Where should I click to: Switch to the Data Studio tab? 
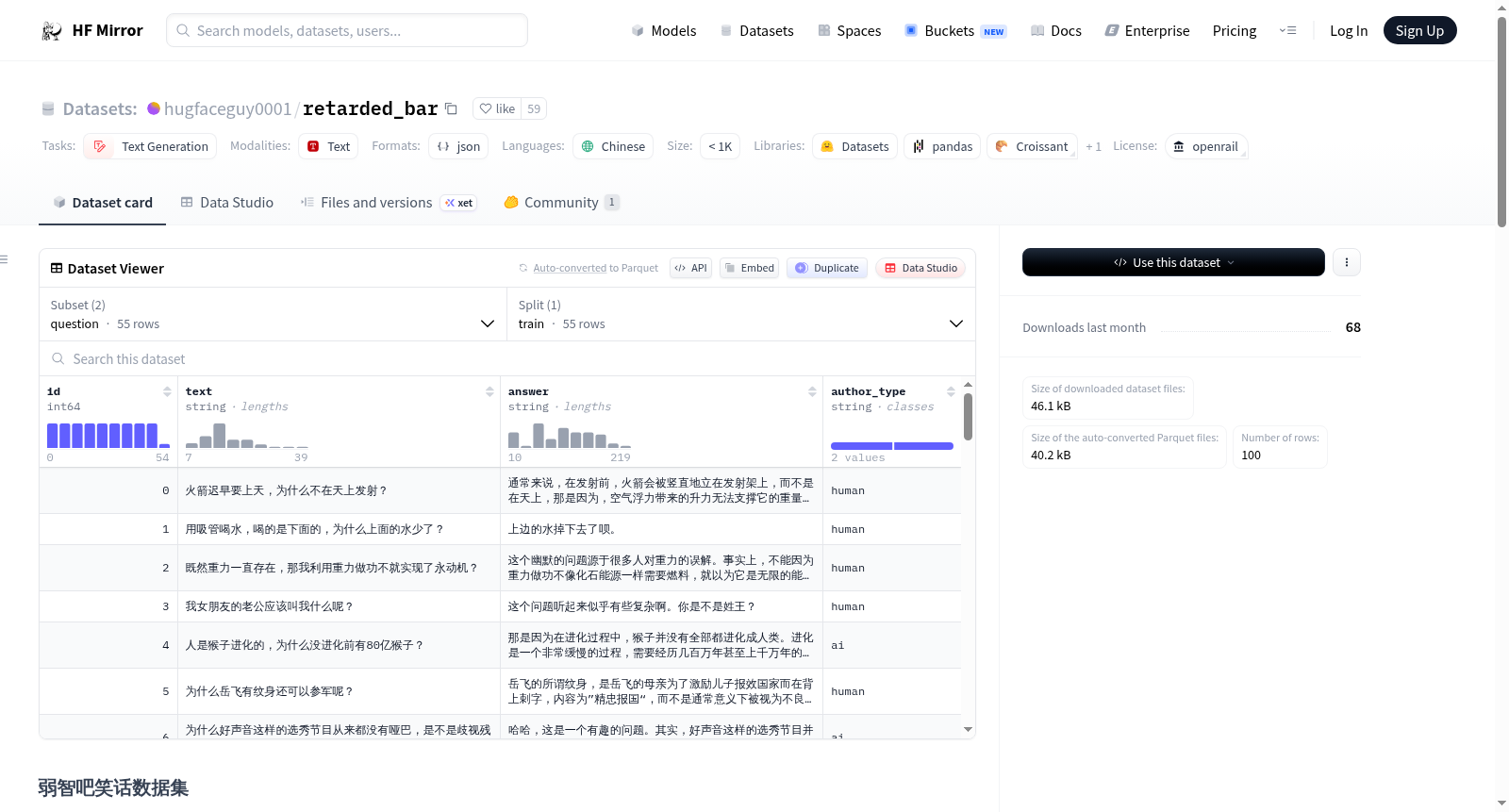click(x=227, y=203)
